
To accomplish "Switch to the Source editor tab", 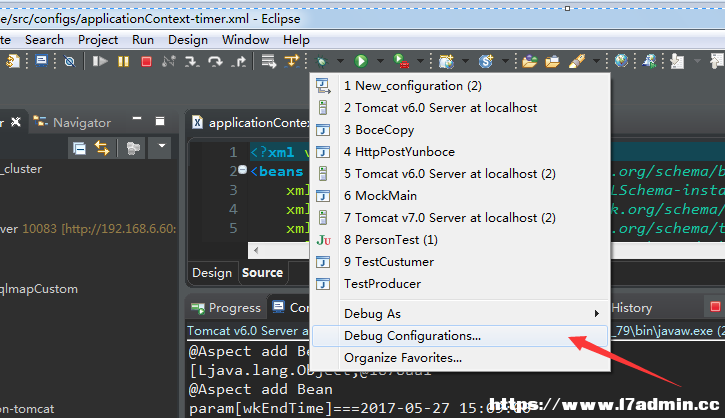I will point(262,273).
